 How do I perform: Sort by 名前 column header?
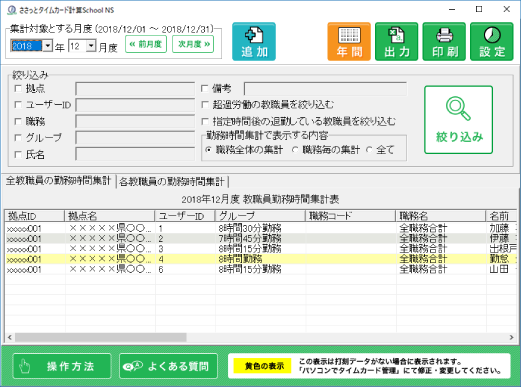tap(501, 216)
